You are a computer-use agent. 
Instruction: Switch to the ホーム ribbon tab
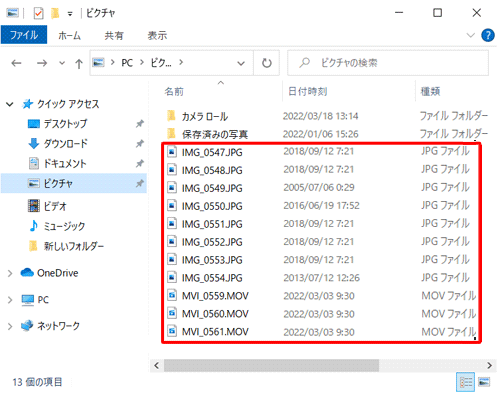(69, 35)
